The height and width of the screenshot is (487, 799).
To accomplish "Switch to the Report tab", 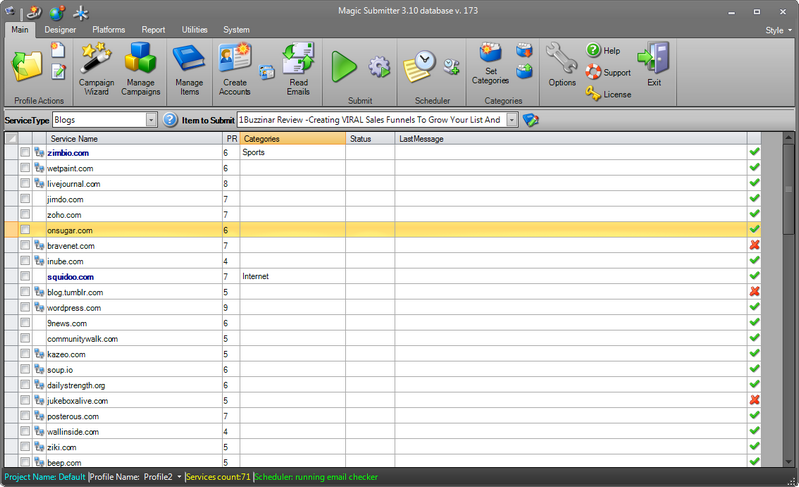I will (x=153, y=30).
